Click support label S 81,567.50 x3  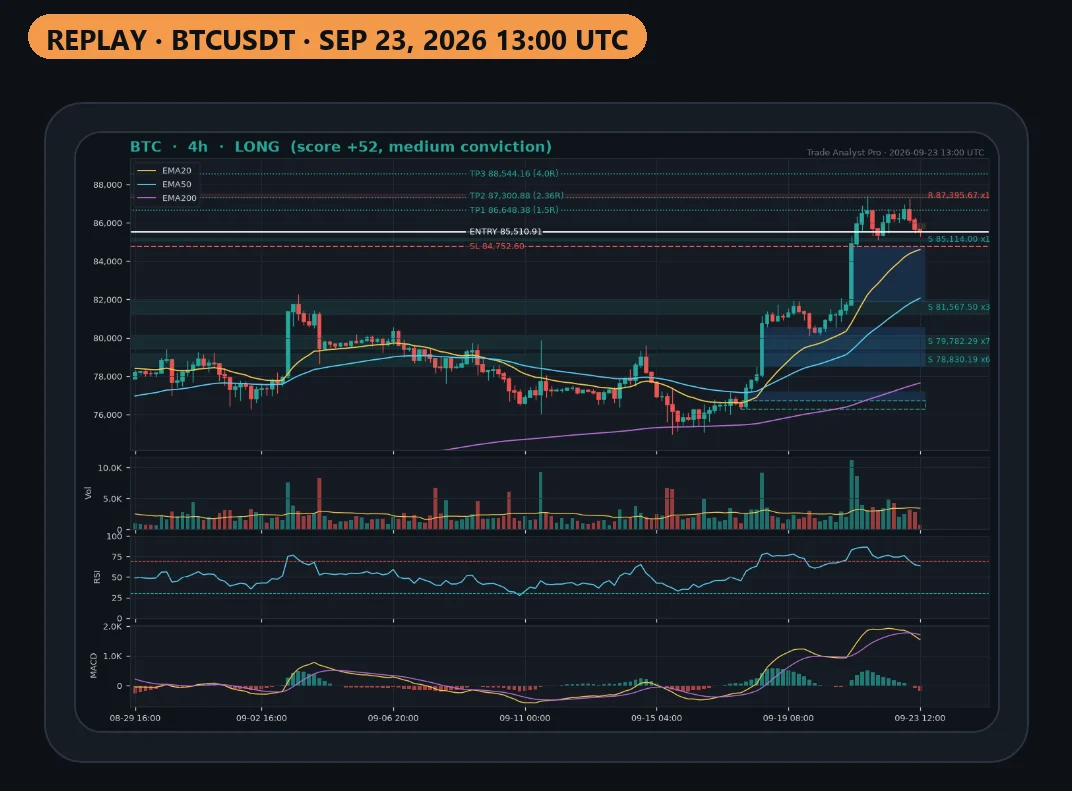(x=958, y=307)
